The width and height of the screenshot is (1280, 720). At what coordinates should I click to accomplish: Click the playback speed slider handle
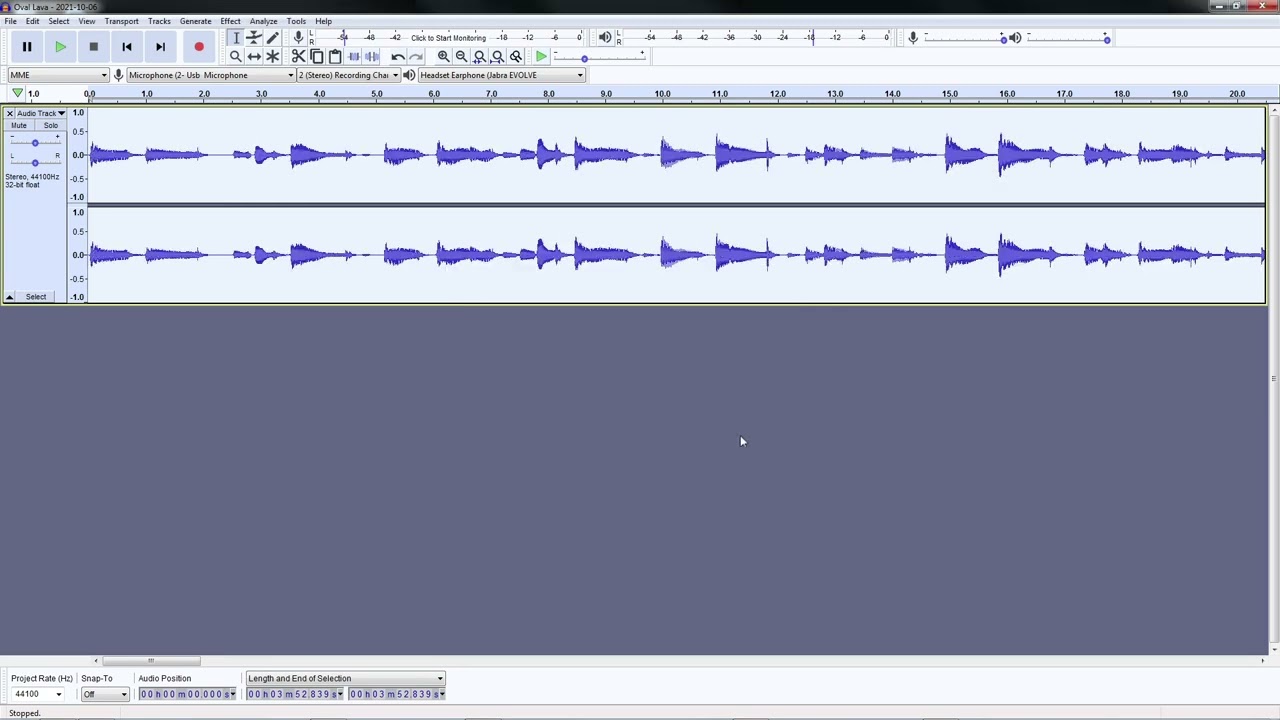coord(584,58)
